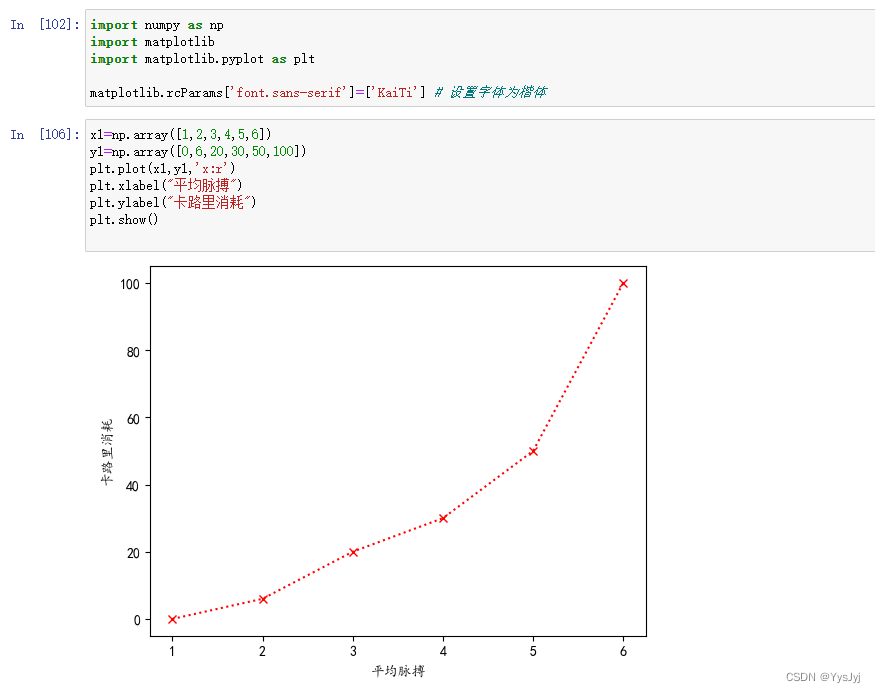Click the In [106] cell prompt
The height and width of the screenshot is (693, 875).
pyautogui.click(x=45, y=134)
